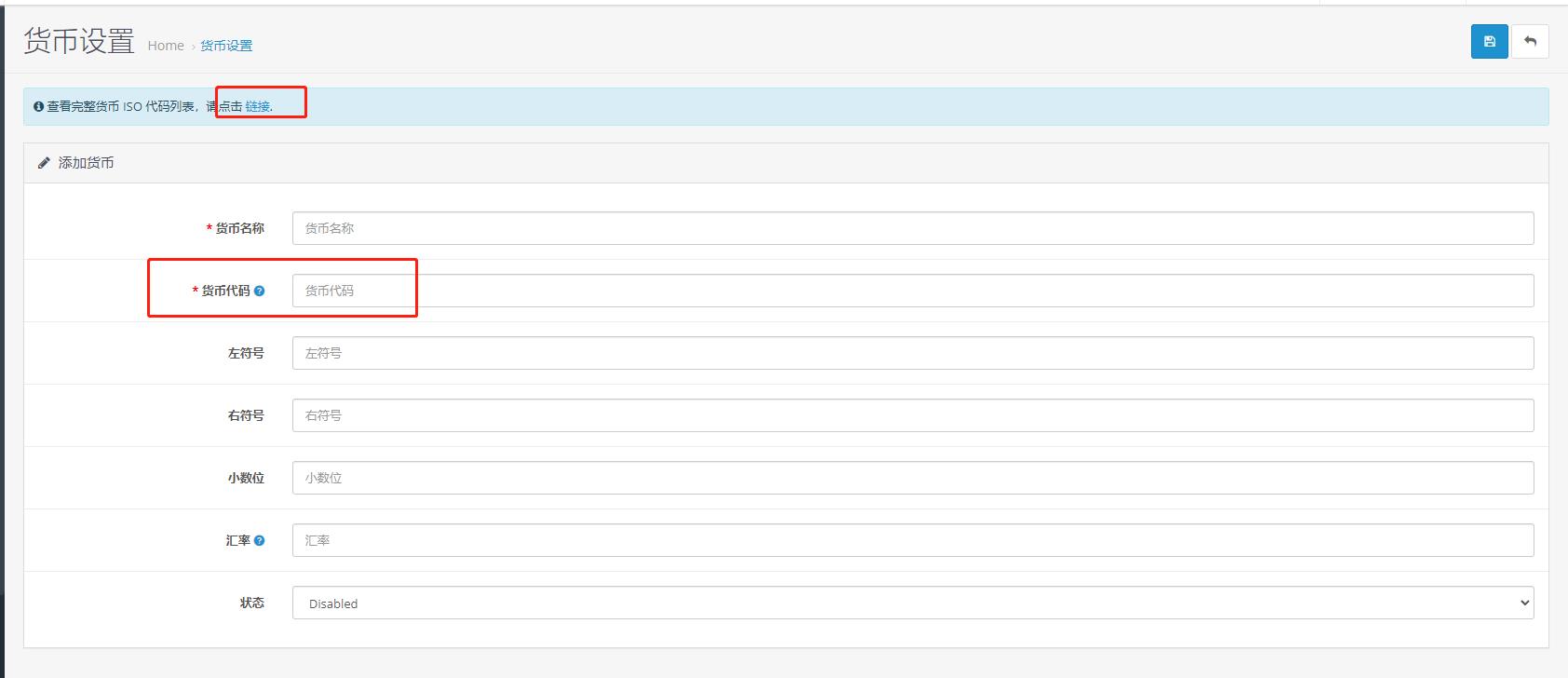Click into the 货币代码 text box

[x=912, y=291]
